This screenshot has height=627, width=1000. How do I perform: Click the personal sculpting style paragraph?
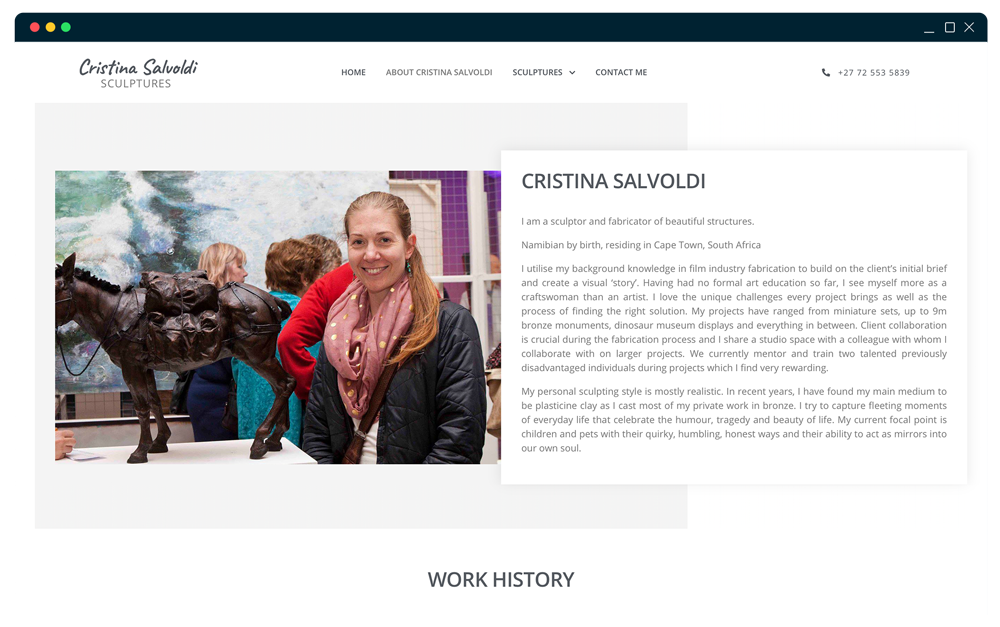pos(733,420)
